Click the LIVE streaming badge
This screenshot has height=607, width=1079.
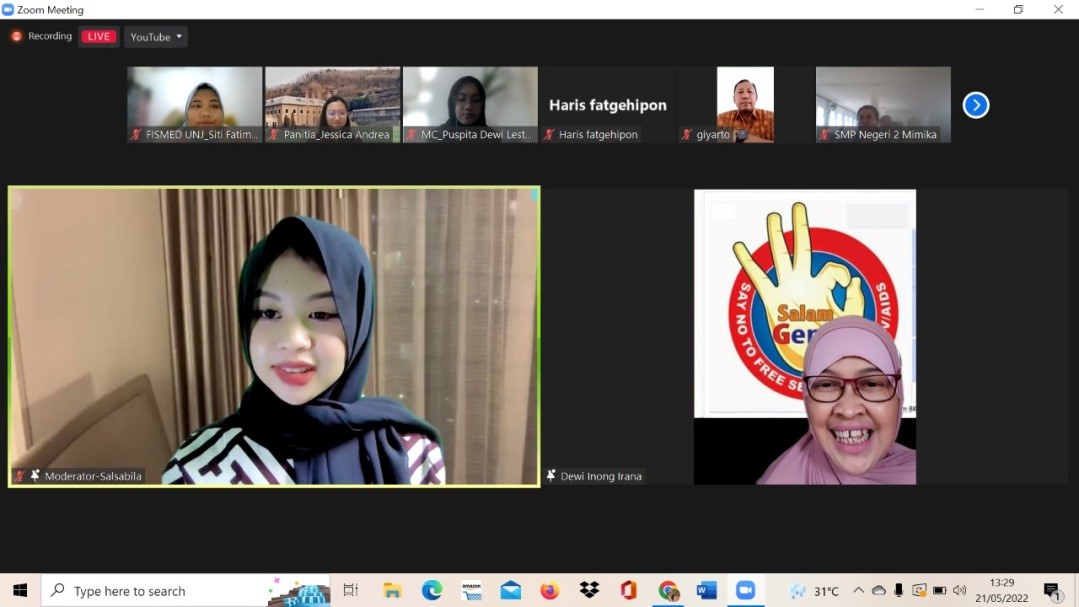(98, 35)
